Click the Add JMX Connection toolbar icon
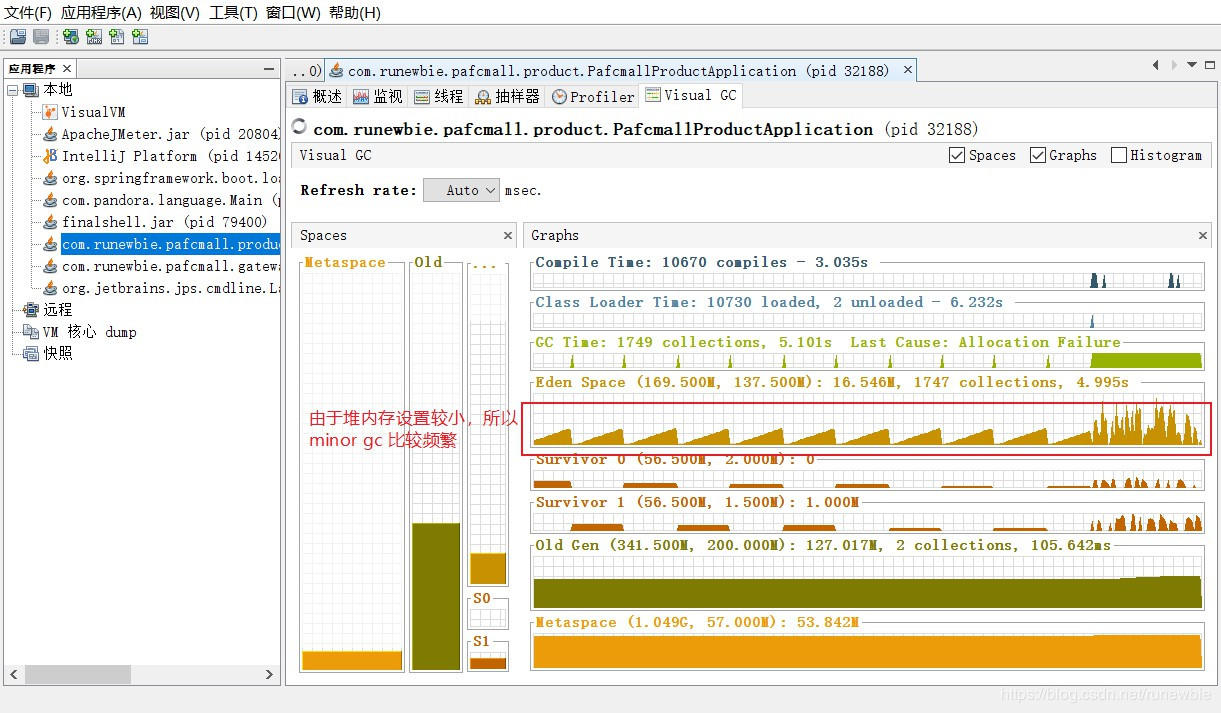Viewport: 1221px width, 713px height. (x=94, y=37)
